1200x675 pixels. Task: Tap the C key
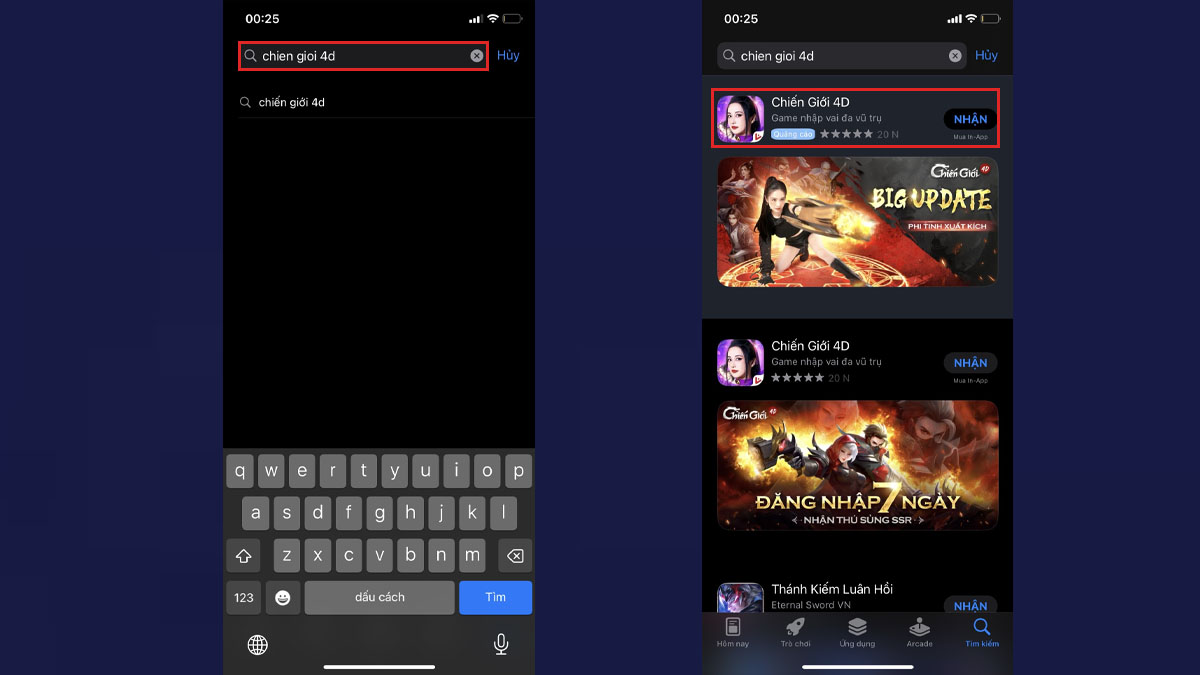pos(348,555)
